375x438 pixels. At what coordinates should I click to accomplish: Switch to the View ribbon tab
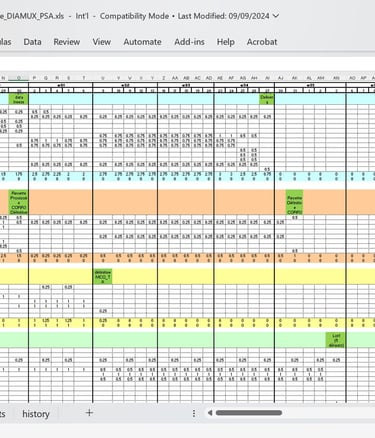pyautogui.click(x=102, y=42)
